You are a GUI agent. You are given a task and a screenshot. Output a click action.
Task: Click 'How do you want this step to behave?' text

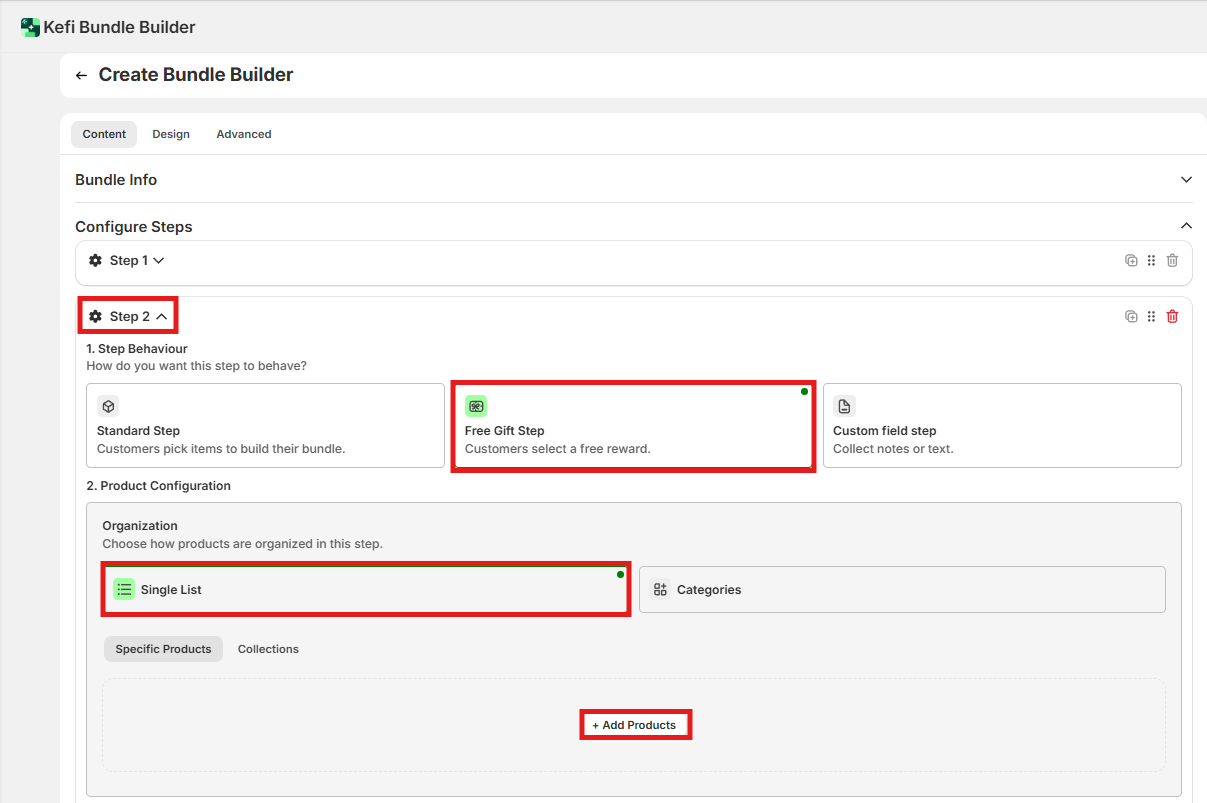pyautogui.click(x=197, y=366)
